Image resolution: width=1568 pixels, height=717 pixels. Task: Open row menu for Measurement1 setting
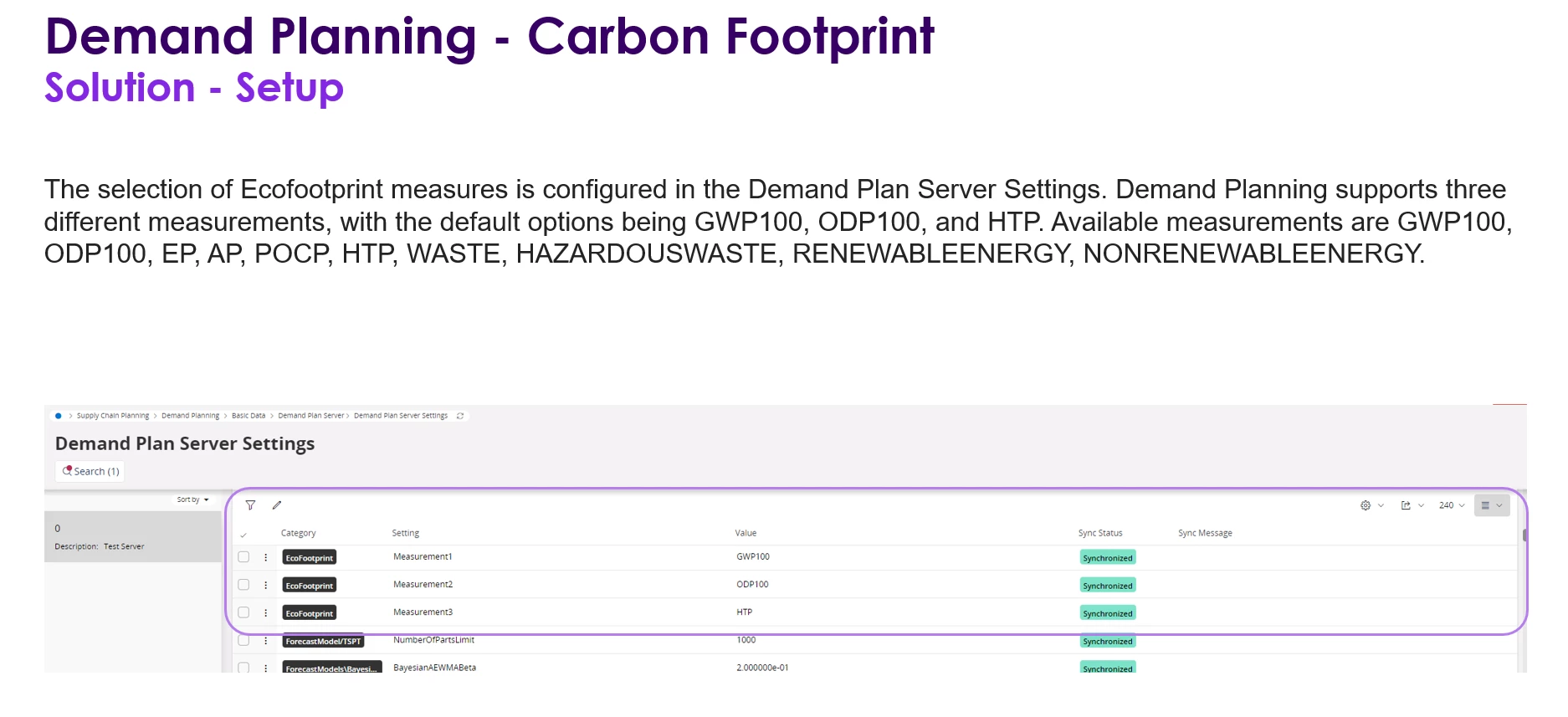click(x=266, y=557)
